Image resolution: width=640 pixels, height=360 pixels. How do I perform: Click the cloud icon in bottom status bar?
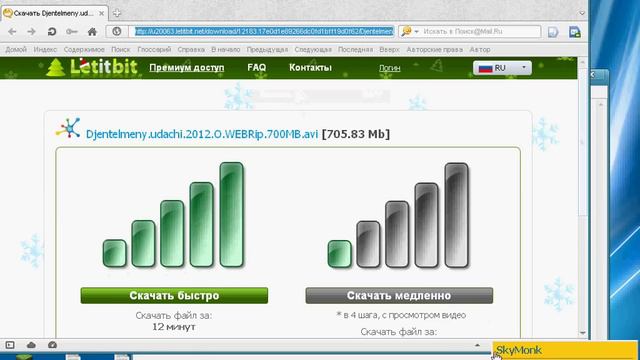tap(31, 345)
